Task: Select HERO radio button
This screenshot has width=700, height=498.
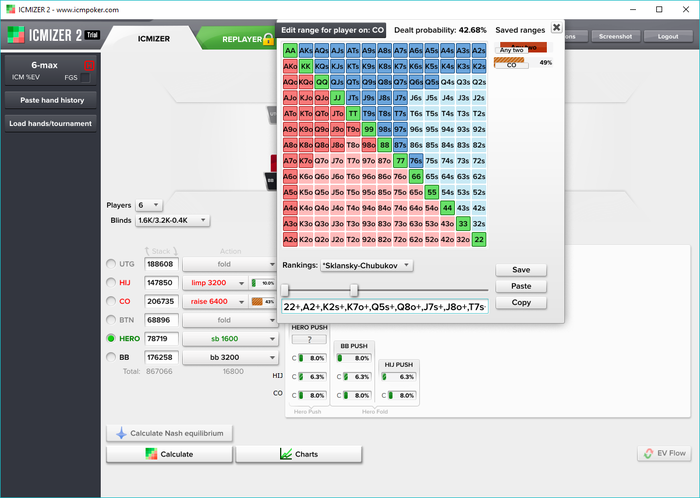Action: point(111,338)
